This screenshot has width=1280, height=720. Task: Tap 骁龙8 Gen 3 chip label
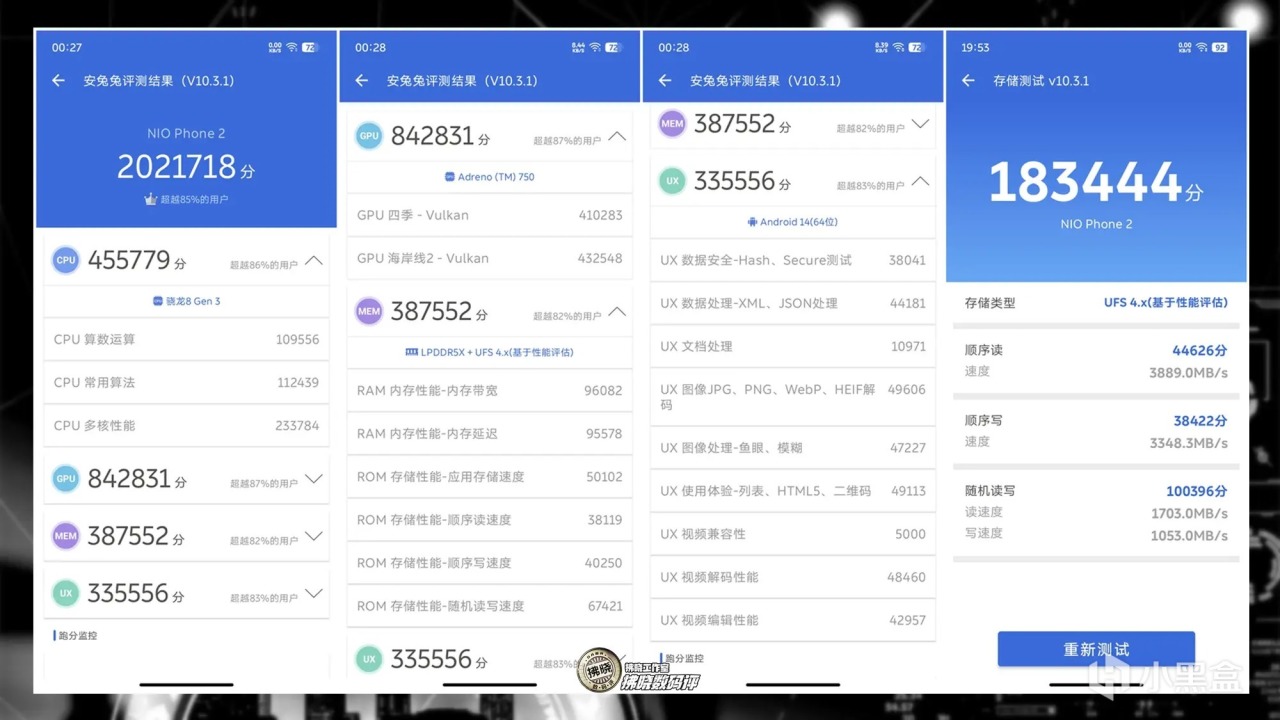(193, 301)
